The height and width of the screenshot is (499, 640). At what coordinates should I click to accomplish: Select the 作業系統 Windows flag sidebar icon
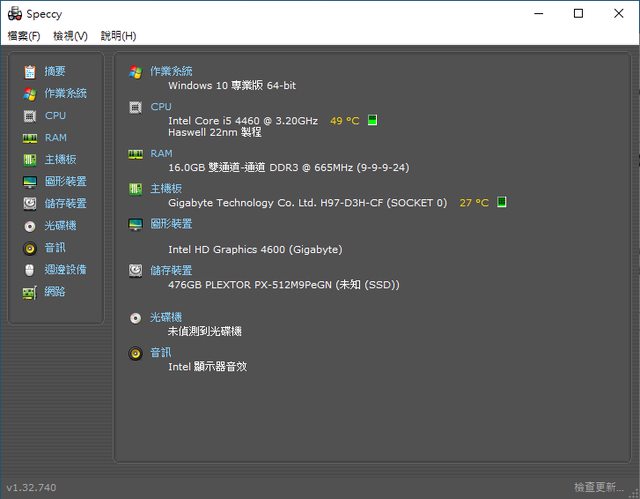29,93
